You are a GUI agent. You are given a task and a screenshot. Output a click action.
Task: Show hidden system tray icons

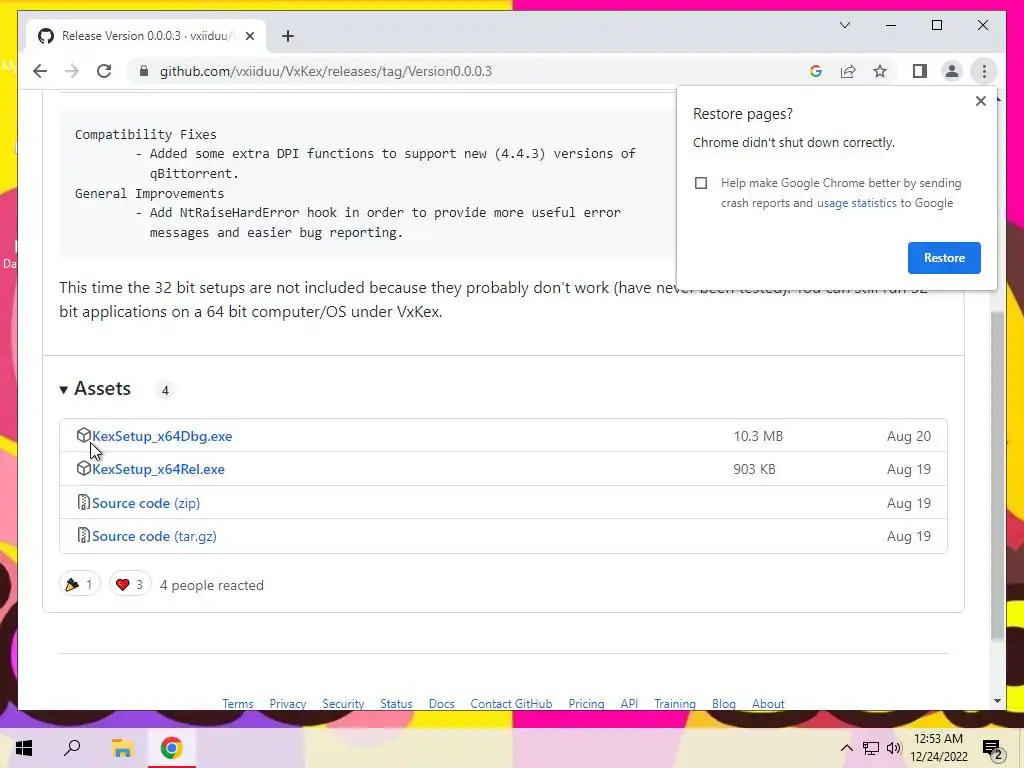pos(846,748)
